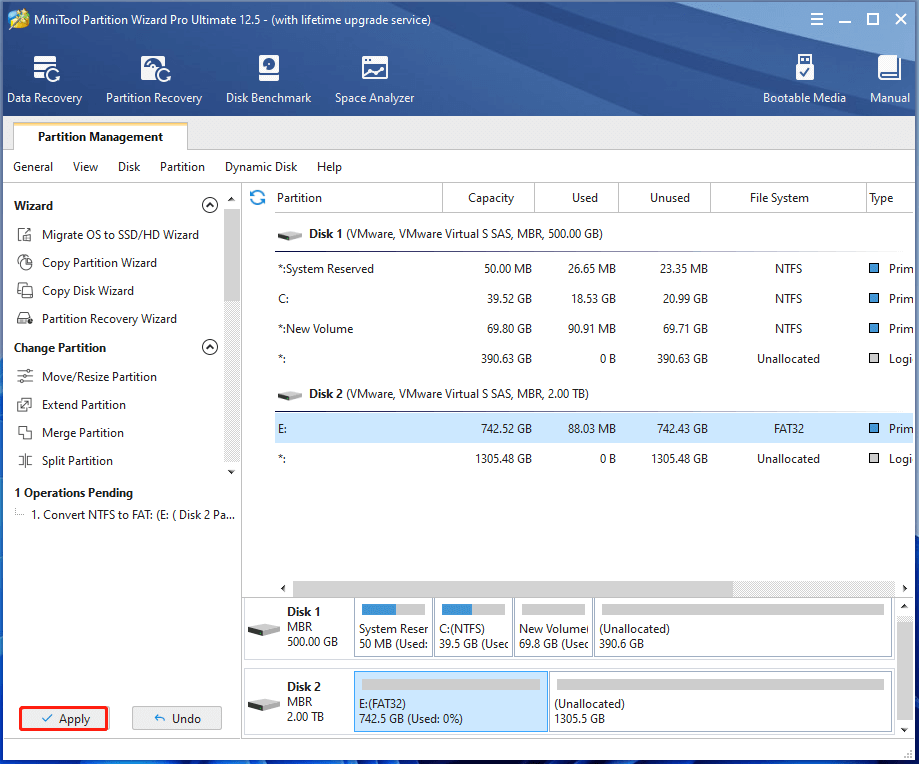
Task: Choose Merge Partition
Action: click(x=83, y=432)
